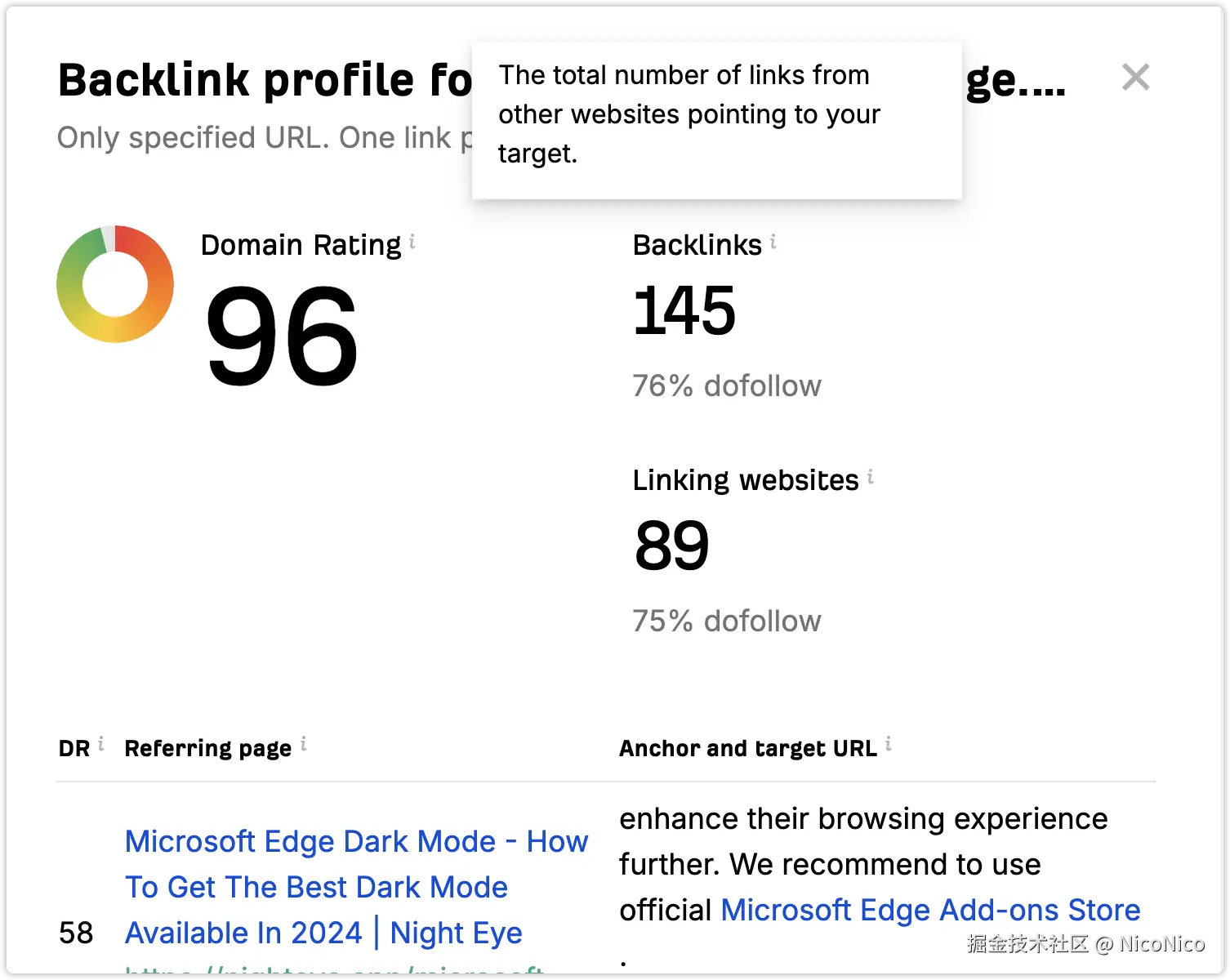The width and height of the screenshot is (1230, 980).
Task: Click the Anchor and target URL info icon
Action: (889, 744)
